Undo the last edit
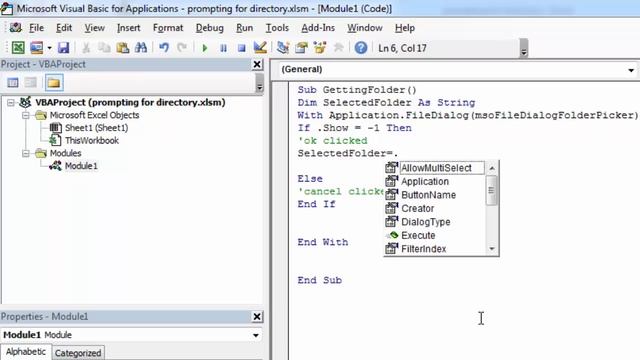Image resolution: width=640 pixels, height=360 pixels. tap(164, 48)
